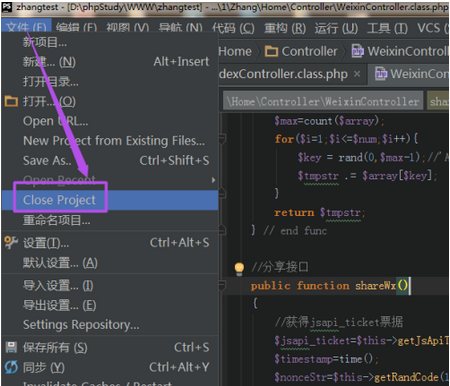Collapse the for loop fold marker

pos(222,138)
